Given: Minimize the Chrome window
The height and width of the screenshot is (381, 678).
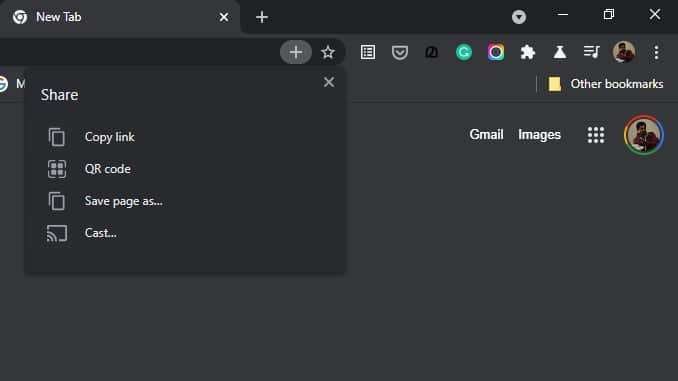Looking at the screenshot, I should tap(563, 15).
